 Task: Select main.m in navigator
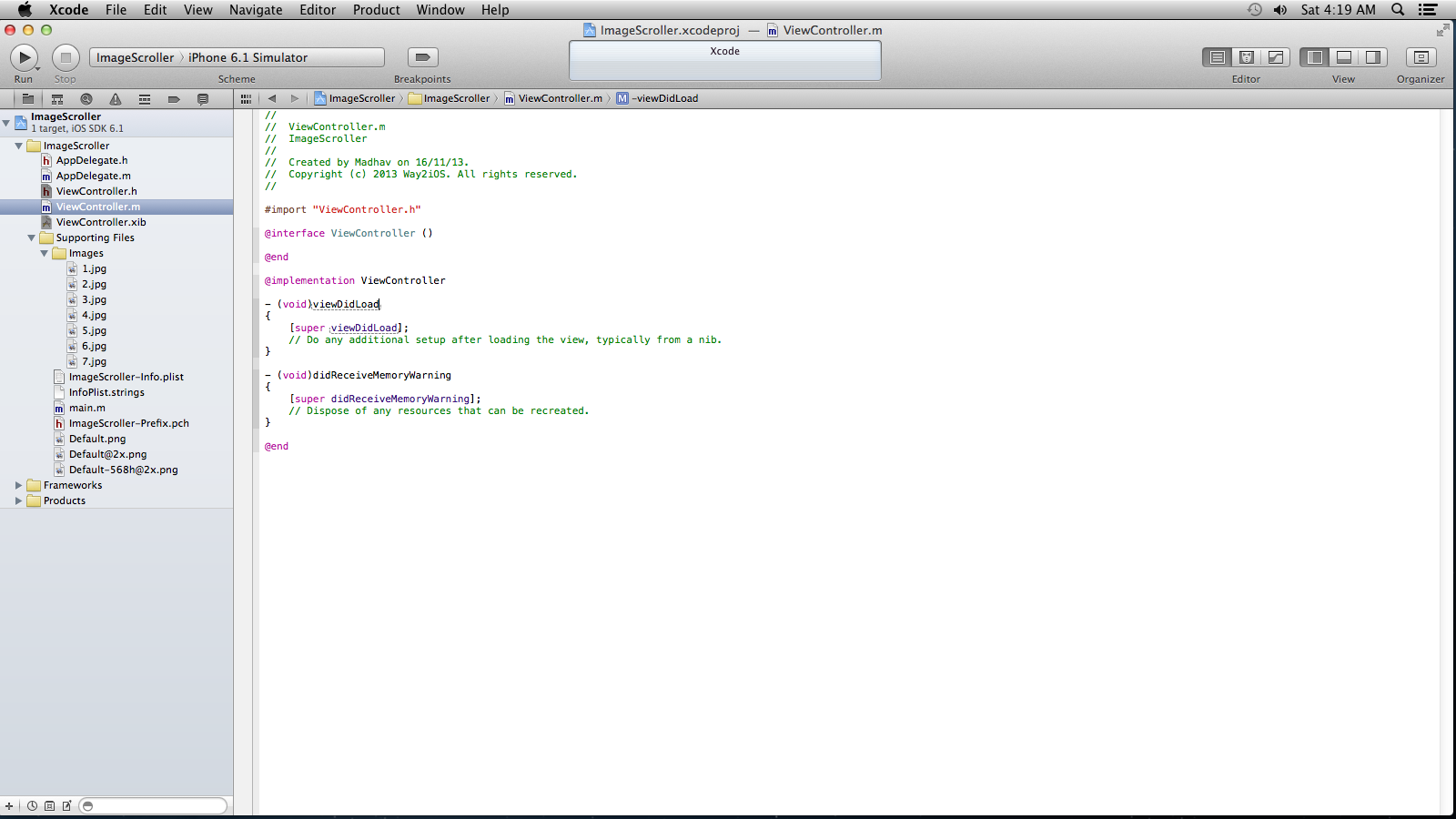(86, 408)
